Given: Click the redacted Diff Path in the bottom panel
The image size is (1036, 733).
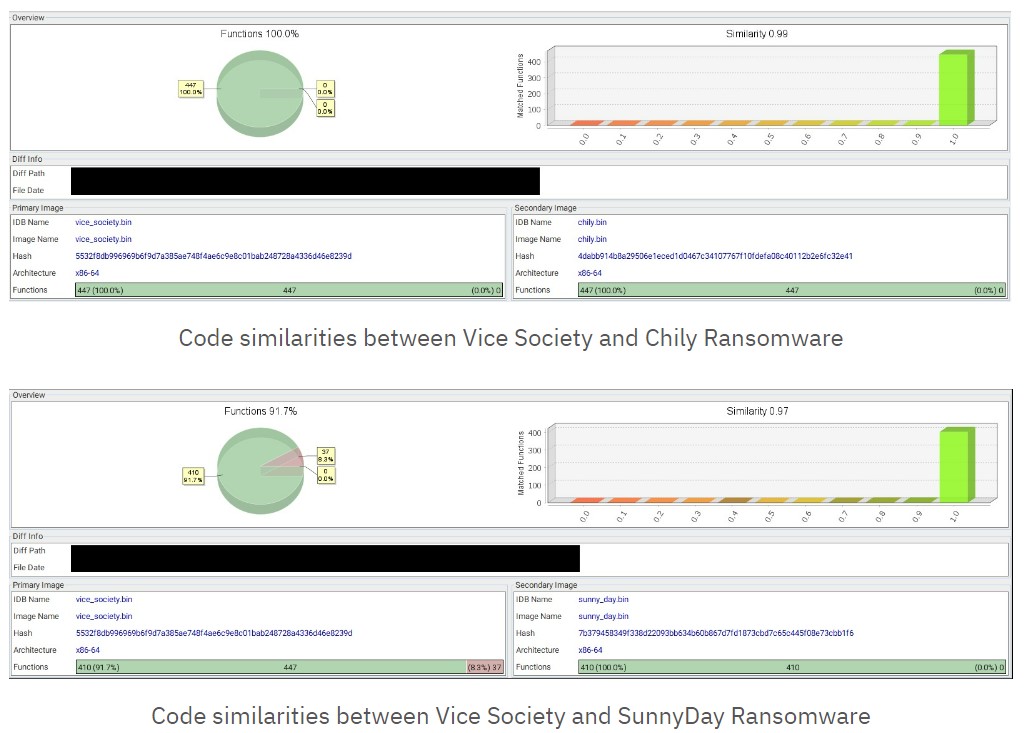Looking at the screenshot, I should point(325,551).
